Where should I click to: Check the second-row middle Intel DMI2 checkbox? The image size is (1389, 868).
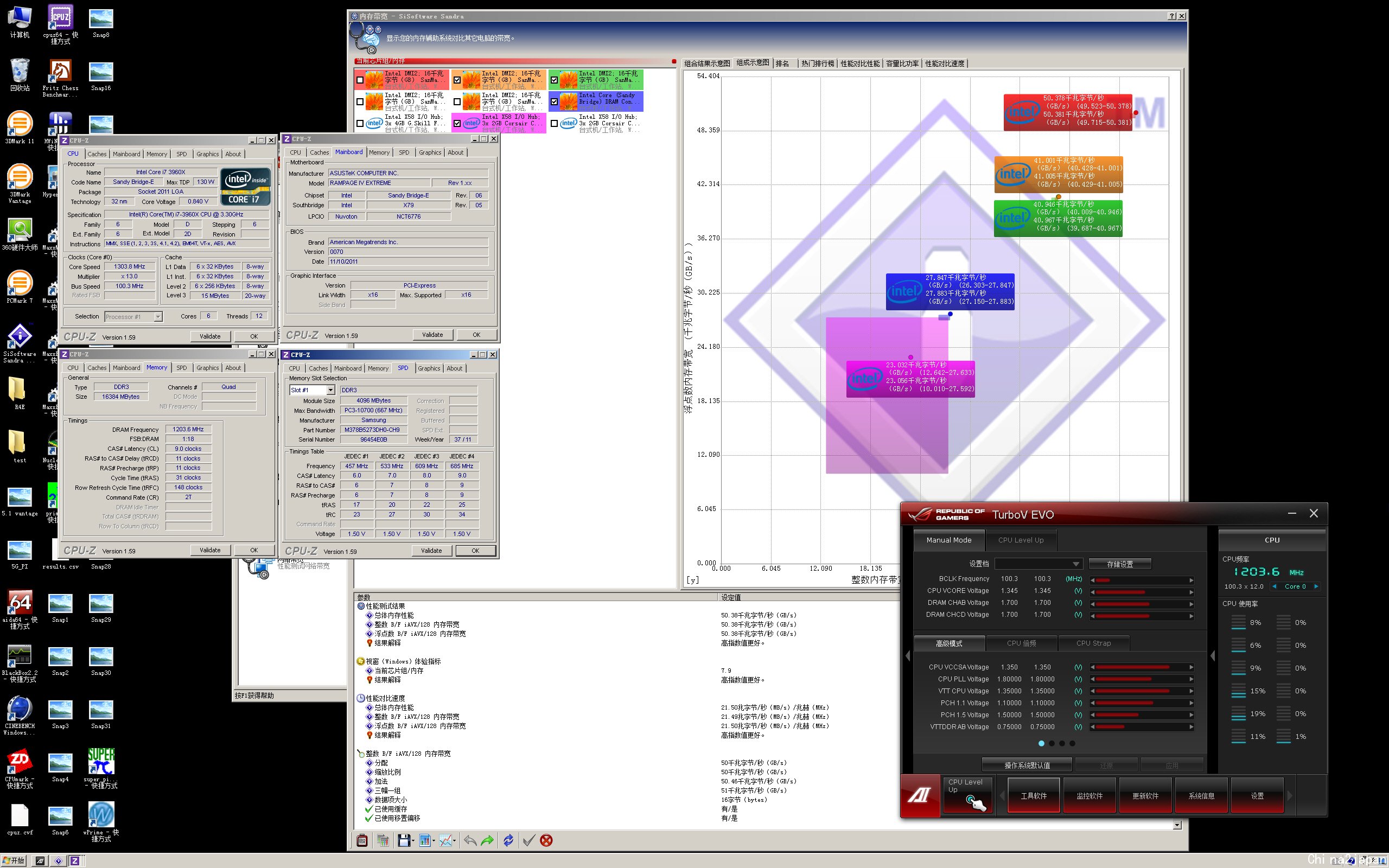tap(457, 101)
